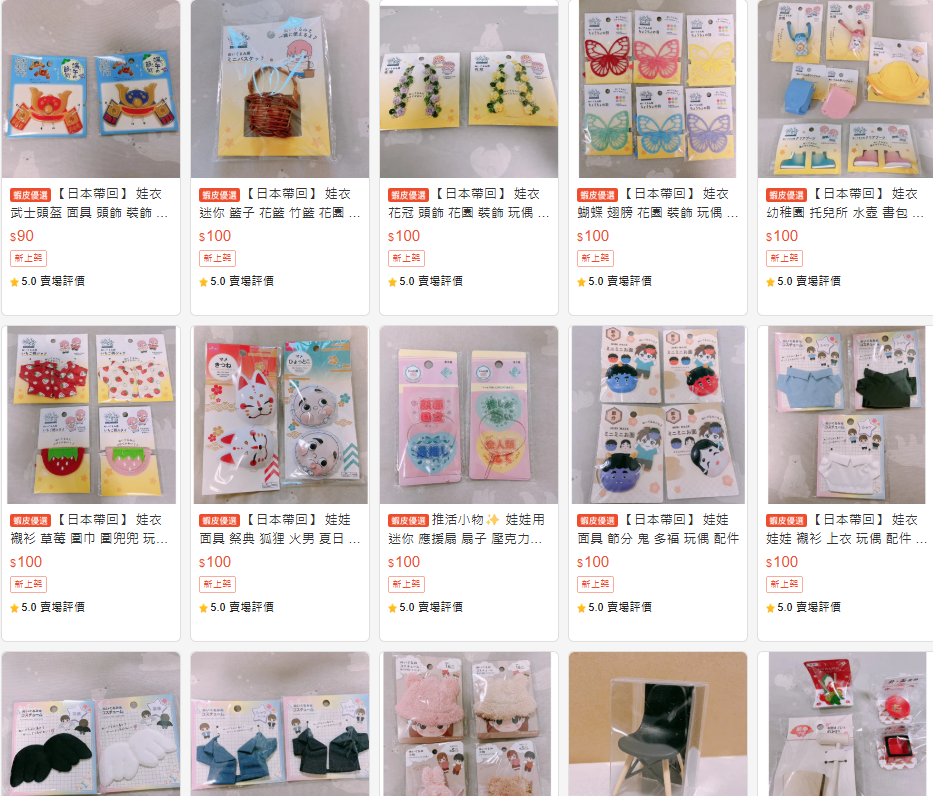Open the mini wicker basket product image
Viewport: 933px width, 796px height.
tap(280, 89)
